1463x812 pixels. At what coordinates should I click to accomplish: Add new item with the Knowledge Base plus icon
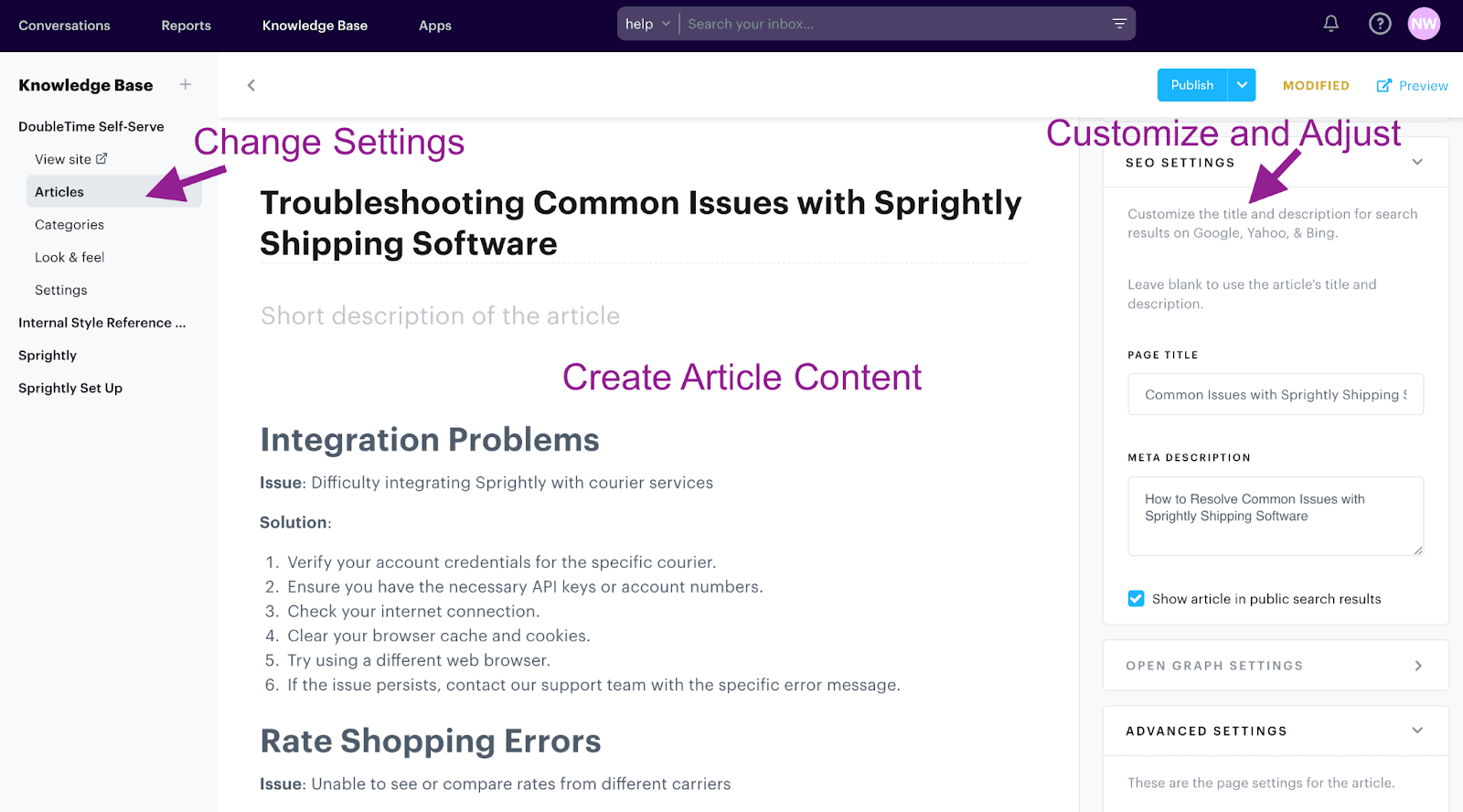click(x=185, y=84)
